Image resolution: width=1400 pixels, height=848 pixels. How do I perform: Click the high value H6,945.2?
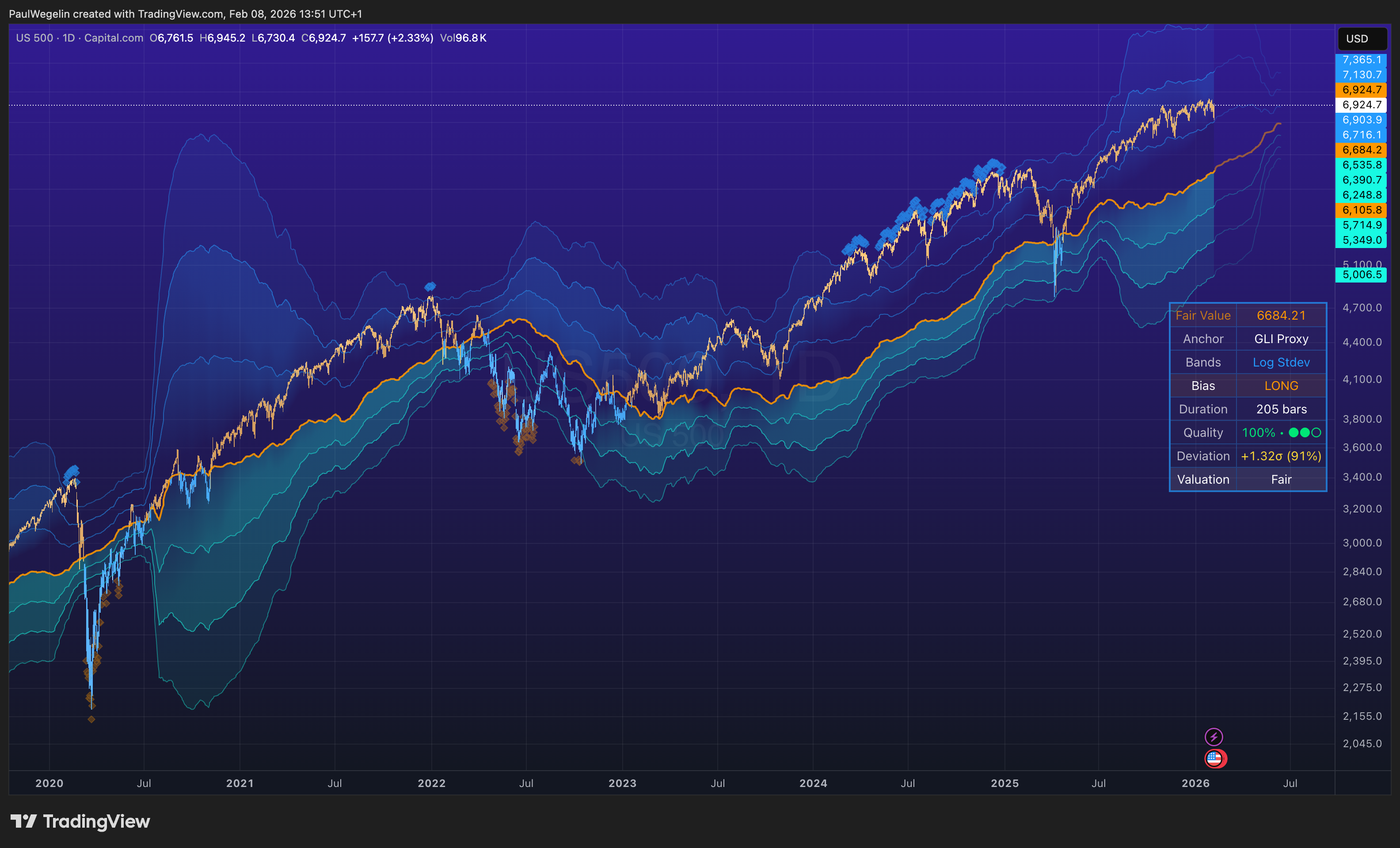(222, 38)
